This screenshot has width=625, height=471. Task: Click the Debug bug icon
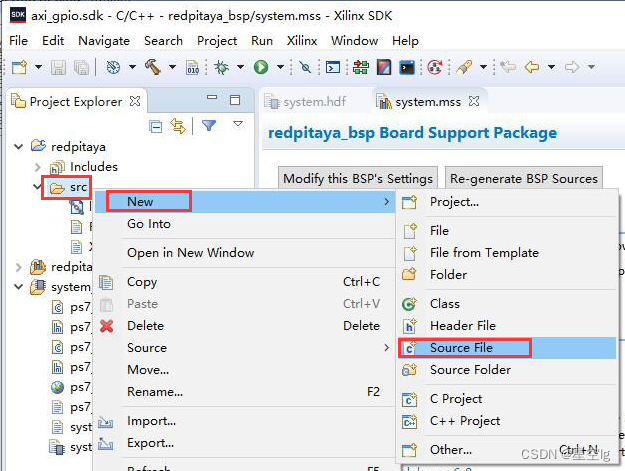[x=222, y=67]
